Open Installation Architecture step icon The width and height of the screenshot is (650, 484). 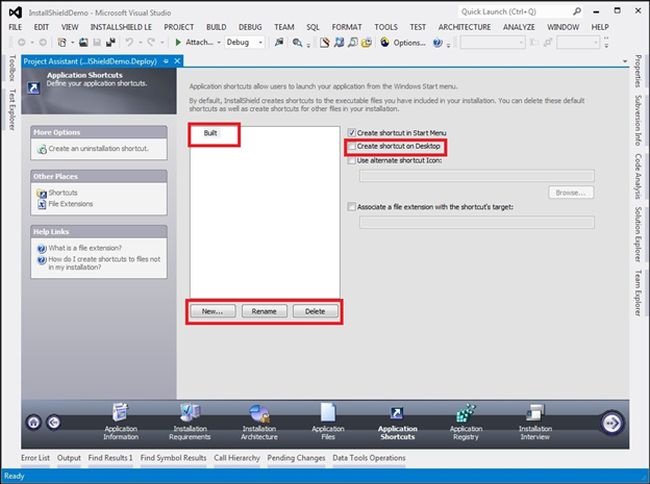pyautogui.click(x=259, y=413)
